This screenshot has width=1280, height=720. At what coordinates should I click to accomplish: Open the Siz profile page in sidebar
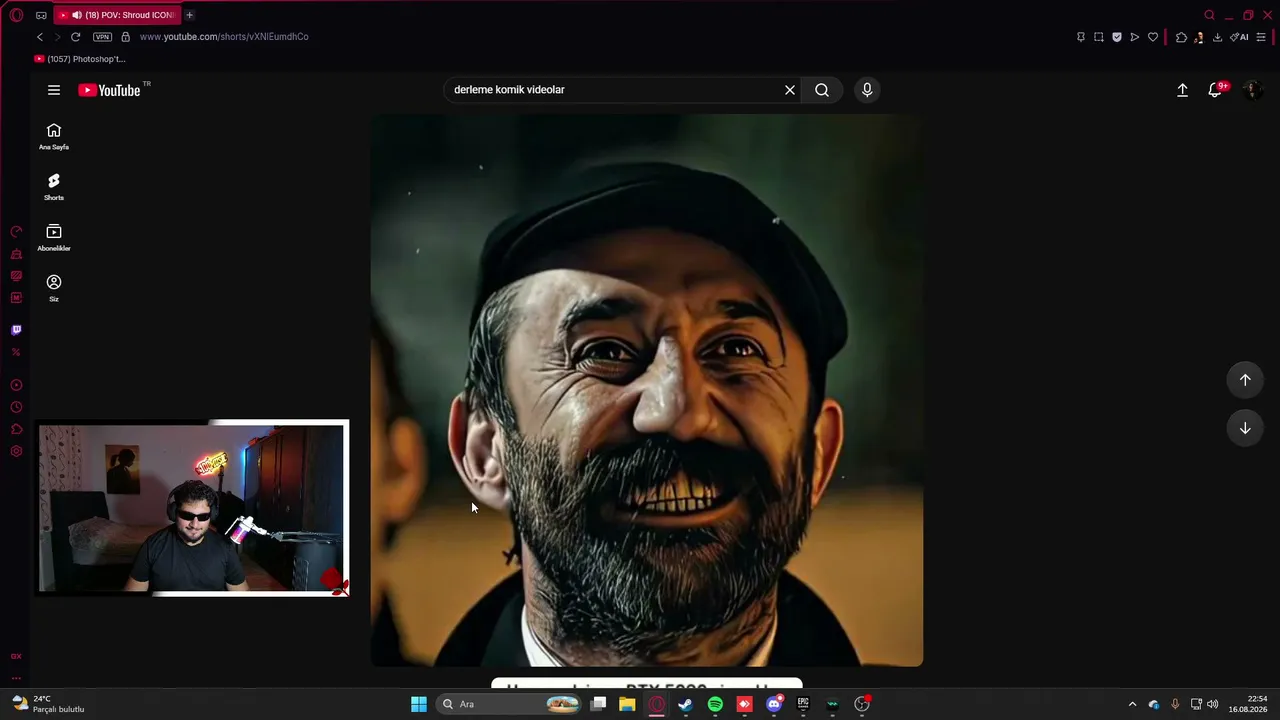[x=54, y=289]
